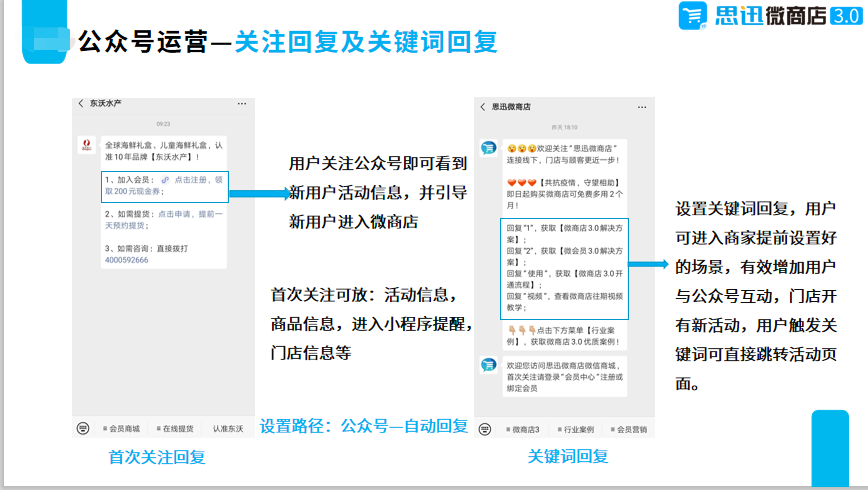Click the 用户关注公众号即可看到 paragraph

378,193
